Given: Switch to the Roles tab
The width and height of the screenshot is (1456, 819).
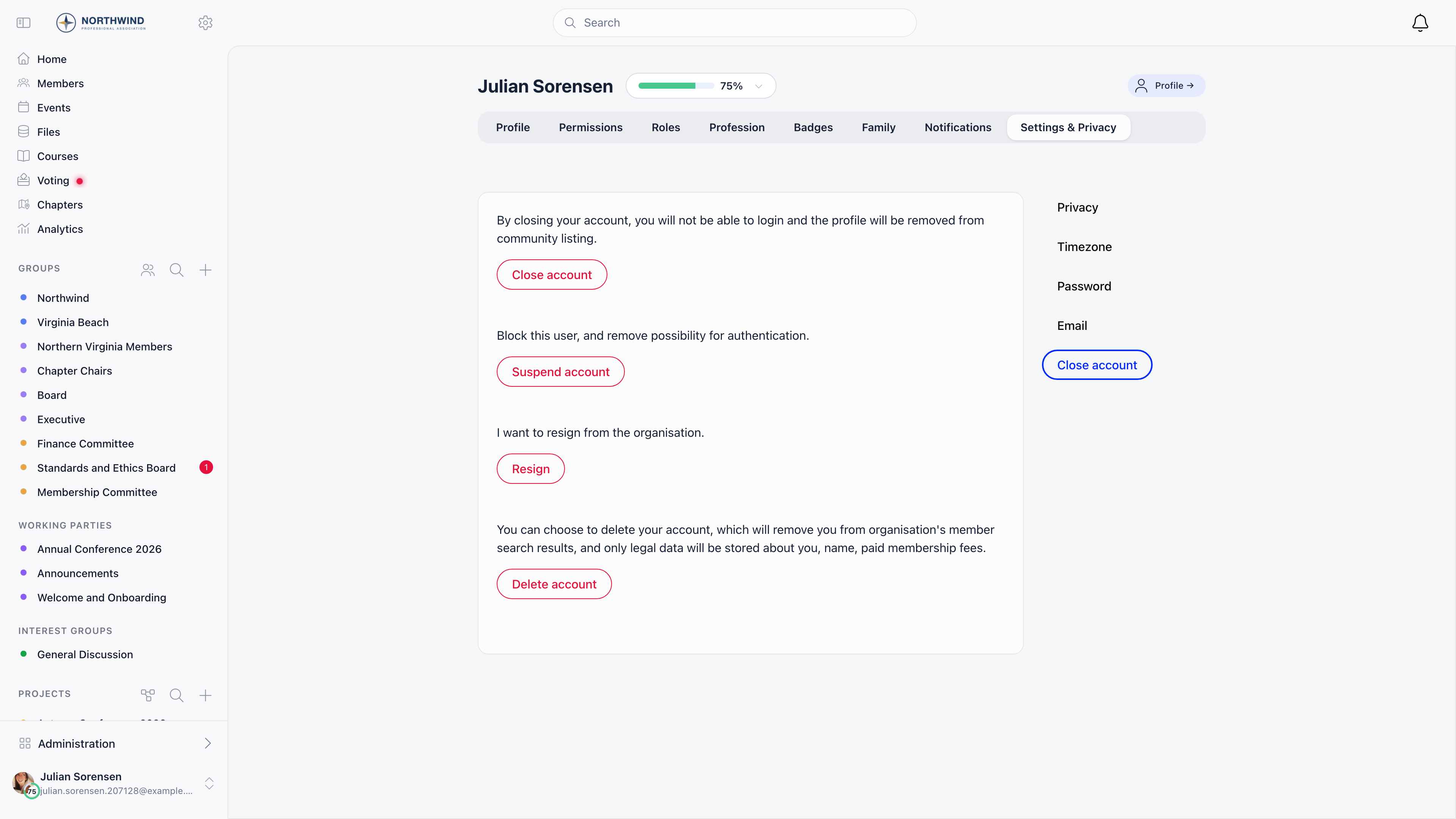Looking at the screenshot, I should click(666, 127).
